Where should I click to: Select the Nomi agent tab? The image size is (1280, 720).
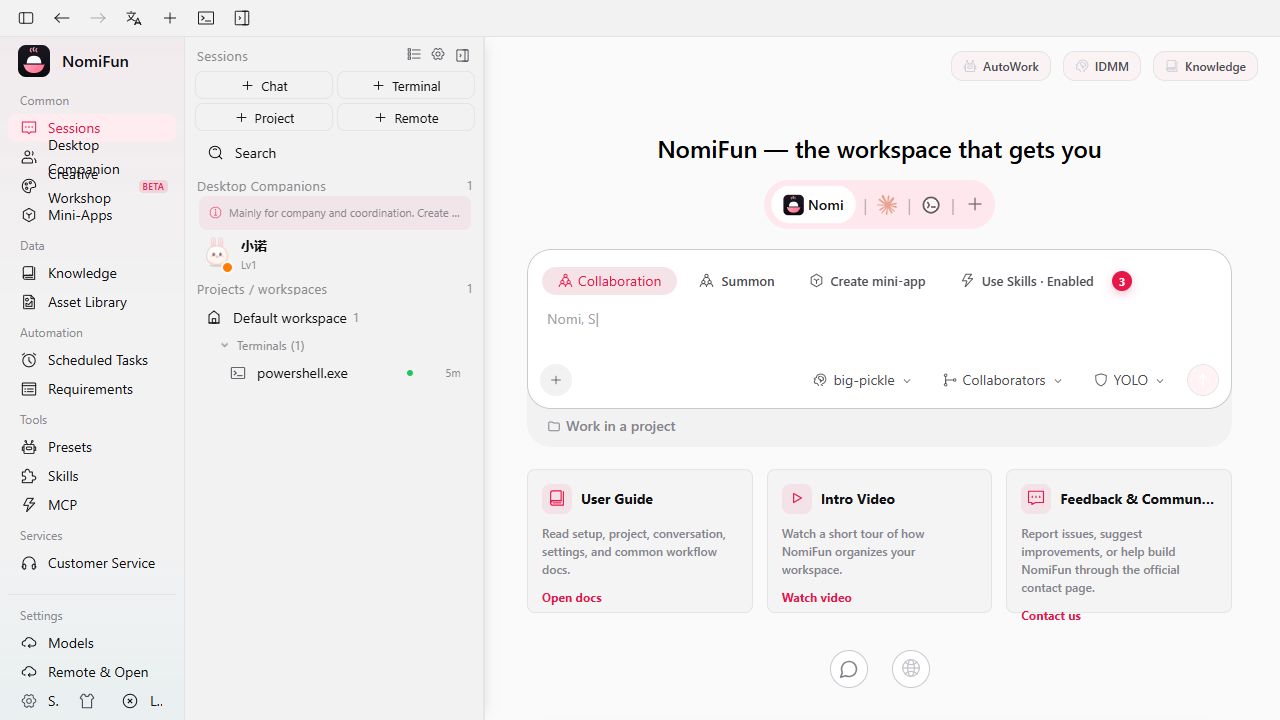pyautogui.click(x=813, y=205)
